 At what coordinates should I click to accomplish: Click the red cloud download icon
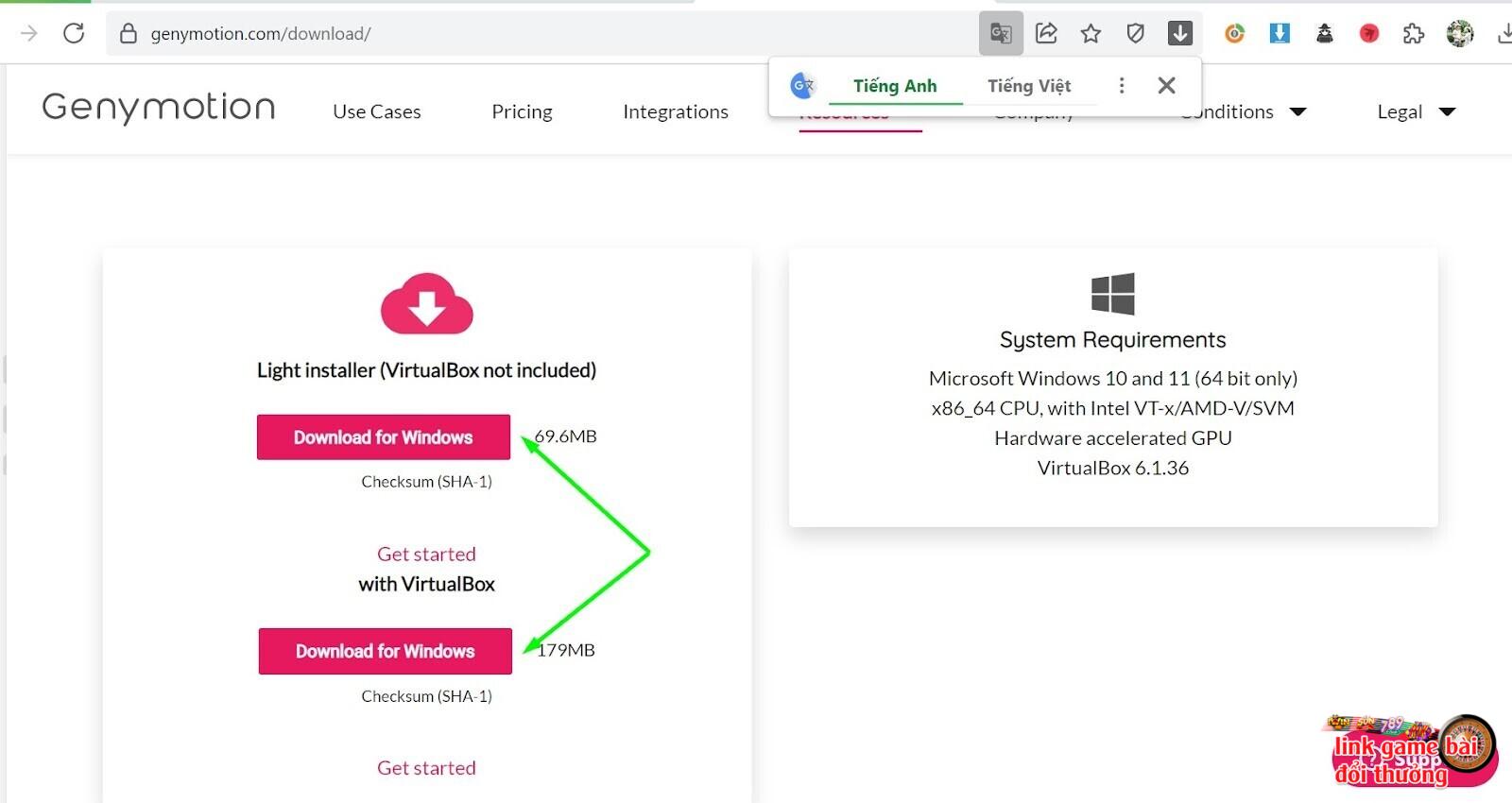(427, 303)
